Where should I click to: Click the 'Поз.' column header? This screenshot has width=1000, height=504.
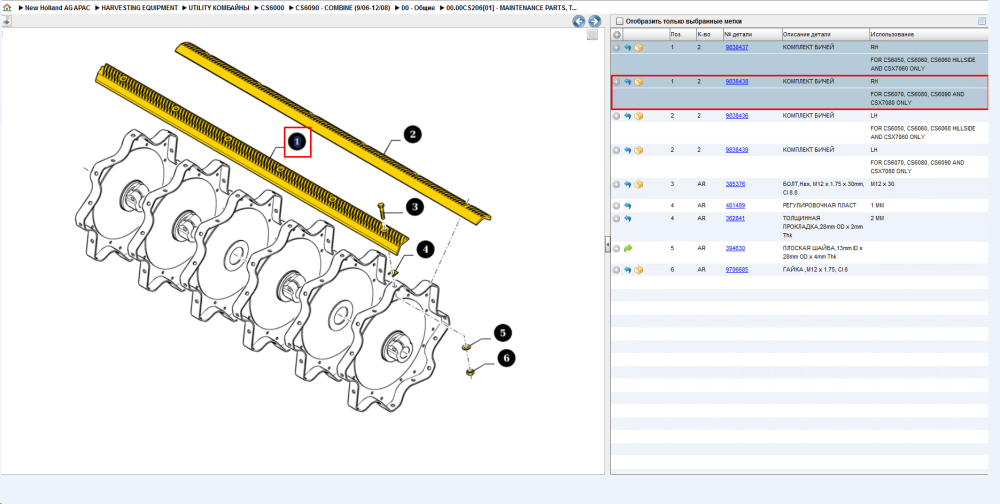coord(682,34)
